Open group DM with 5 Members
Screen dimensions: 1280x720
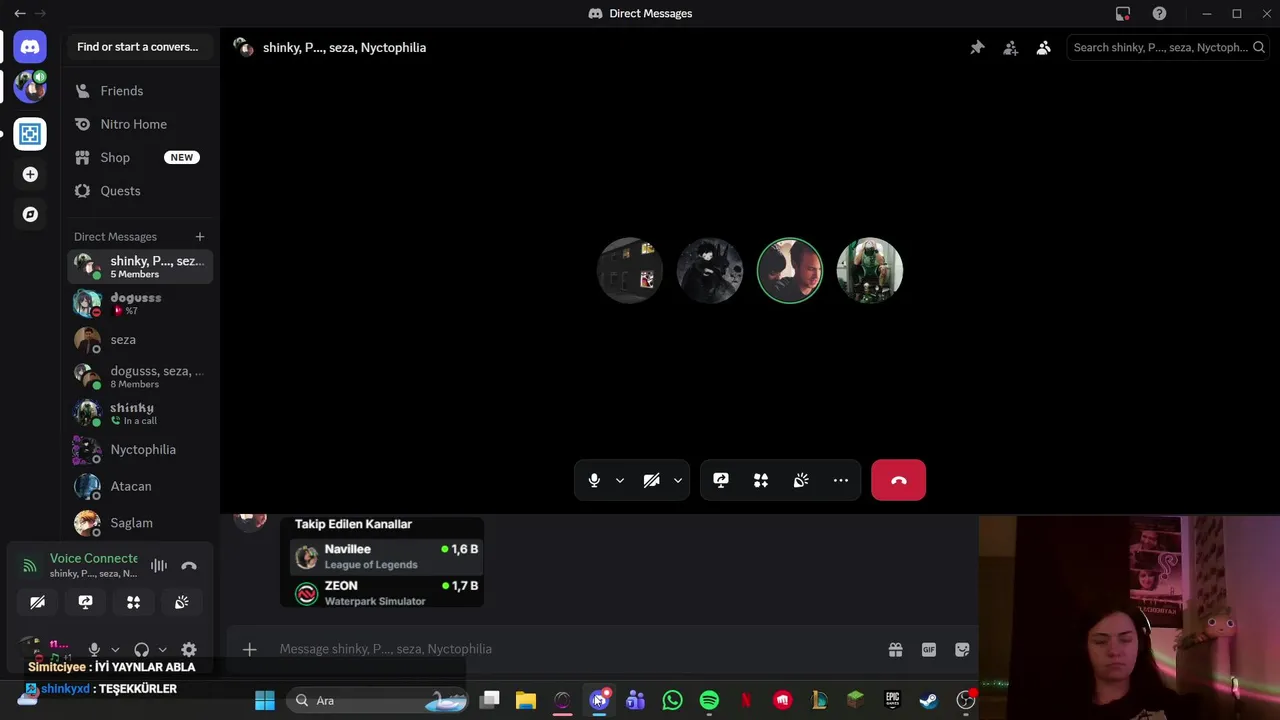coord(140,266)
